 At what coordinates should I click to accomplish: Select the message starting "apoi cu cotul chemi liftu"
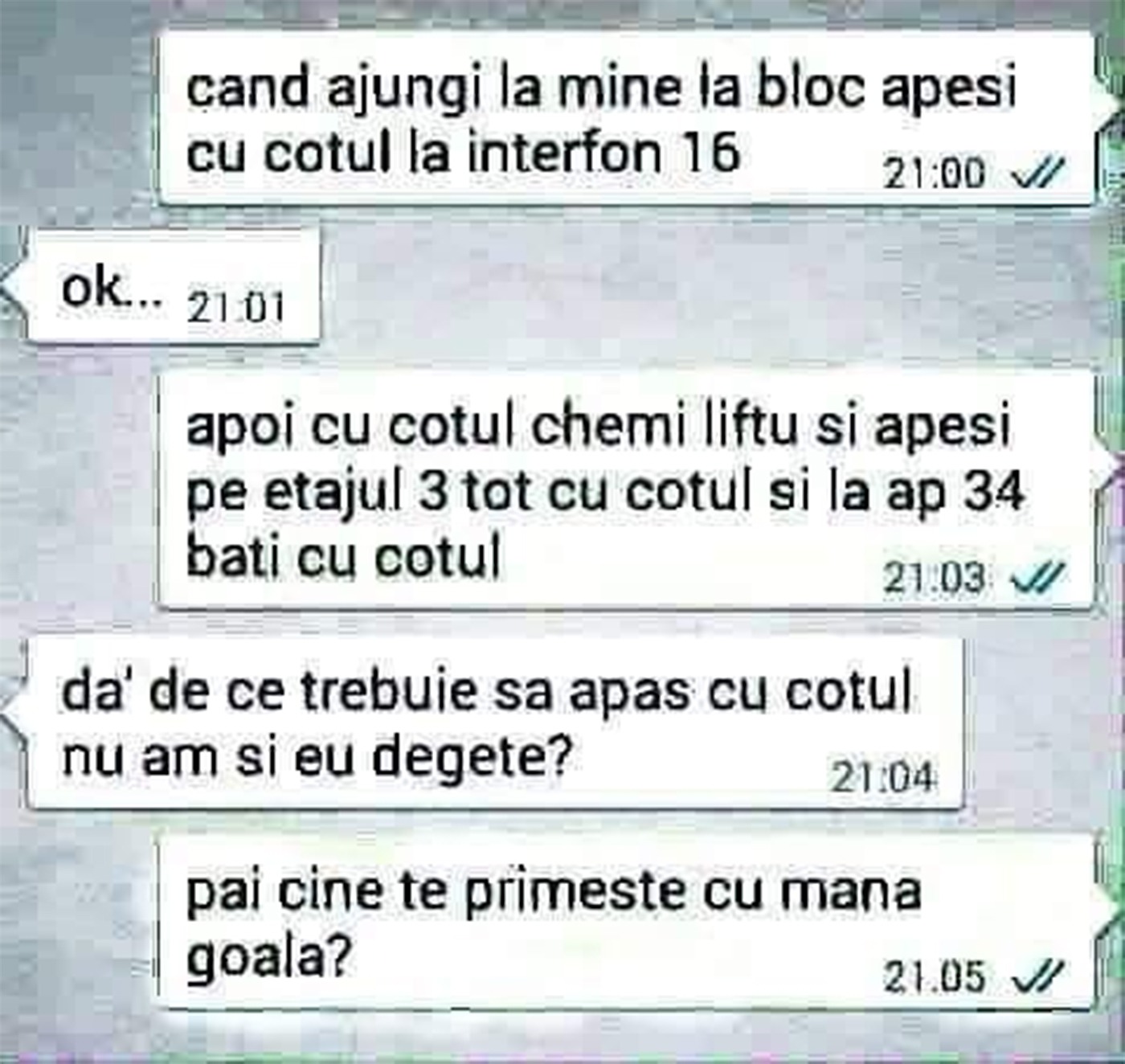[x=628, y=489]
